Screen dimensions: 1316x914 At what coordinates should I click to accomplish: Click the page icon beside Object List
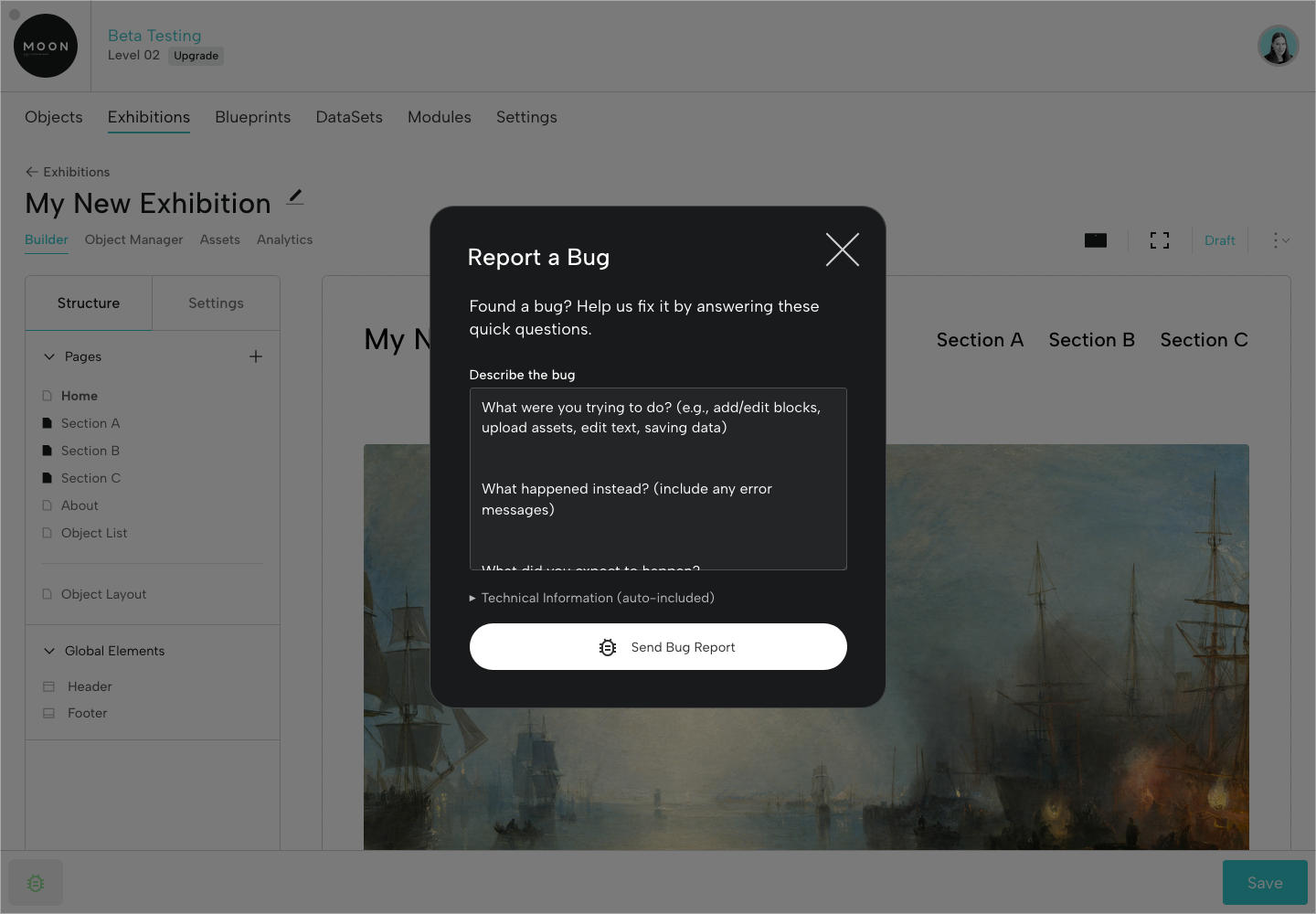[48, 533]
